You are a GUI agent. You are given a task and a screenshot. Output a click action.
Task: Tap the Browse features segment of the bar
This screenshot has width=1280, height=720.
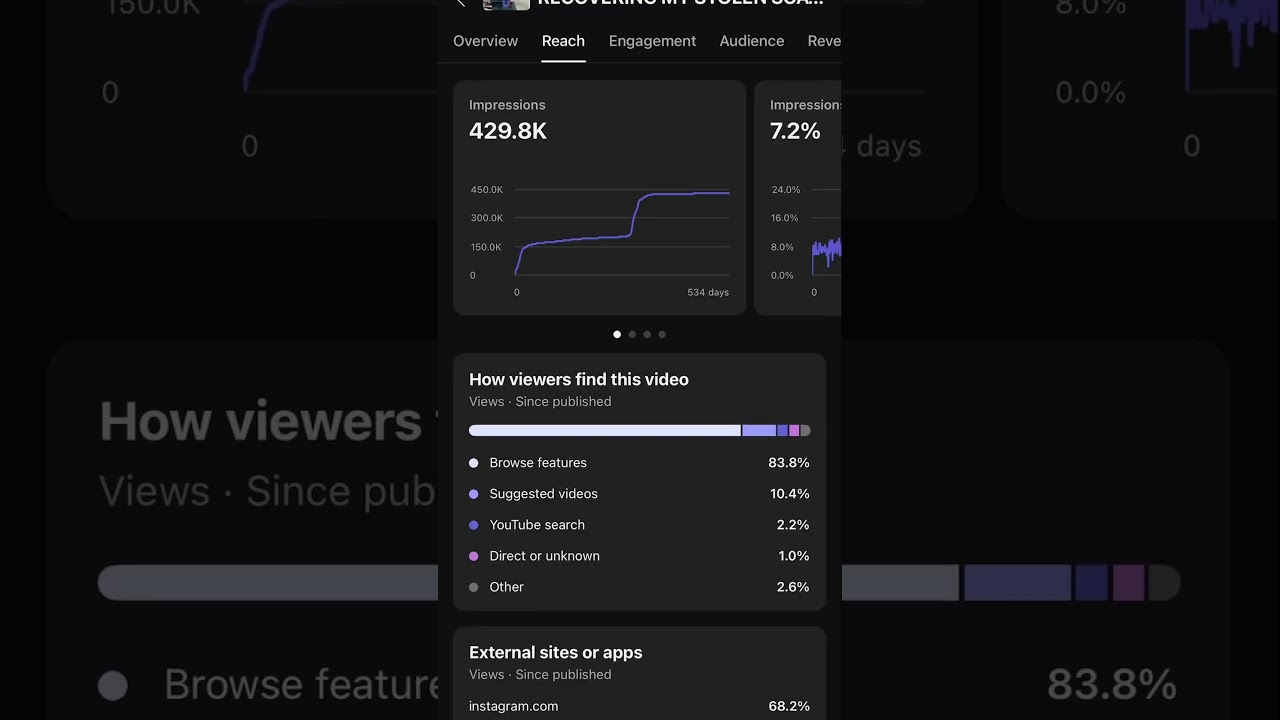pos(605,431)
